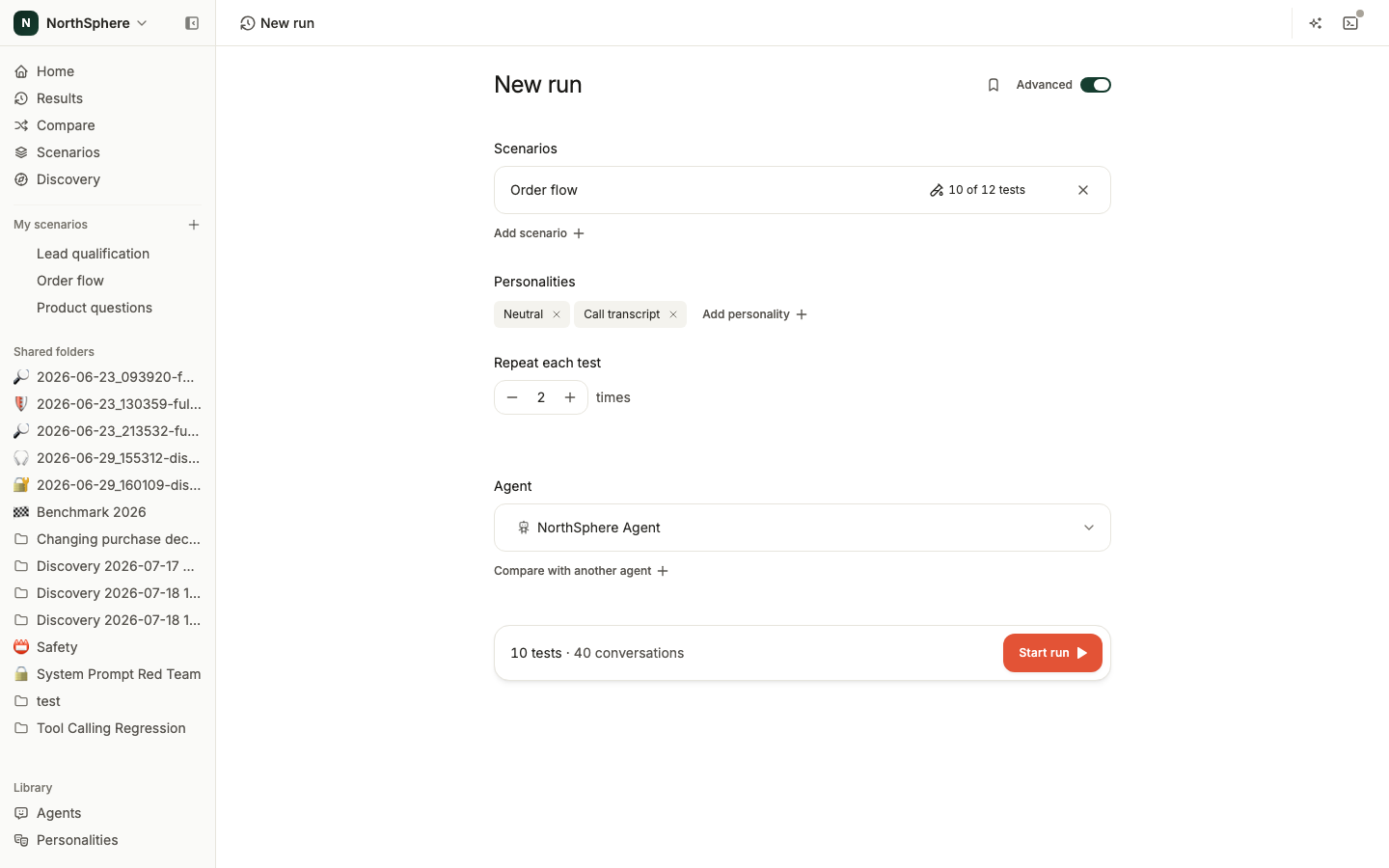Open the sparkle AI assistant icon
Viewport: 1389px width, 868px height.
[x=1316, y=23]
